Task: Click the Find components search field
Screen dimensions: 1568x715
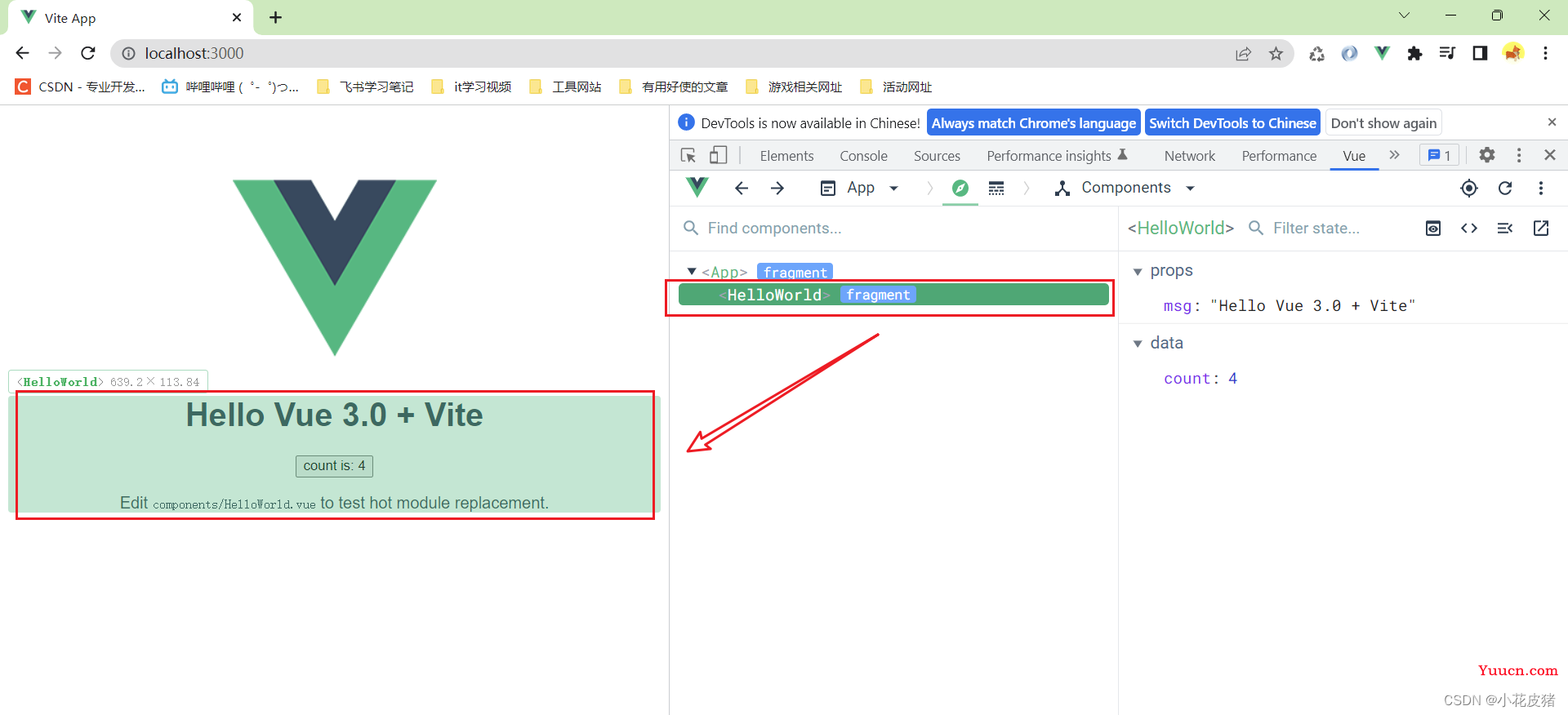Action: [x=893, y=229]
